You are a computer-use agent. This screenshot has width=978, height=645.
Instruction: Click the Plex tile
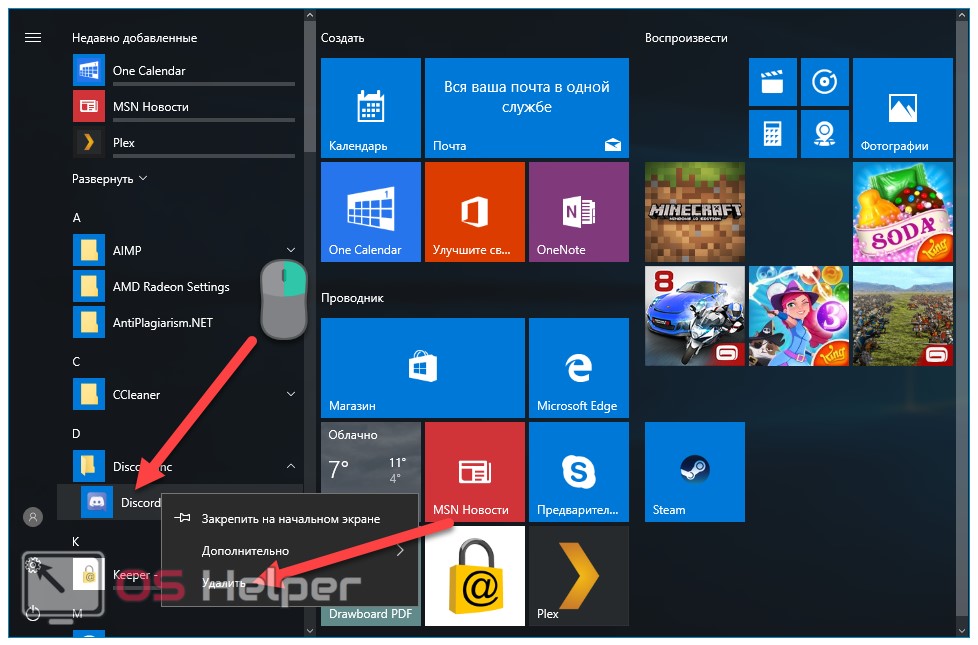[x=578, y=575]
